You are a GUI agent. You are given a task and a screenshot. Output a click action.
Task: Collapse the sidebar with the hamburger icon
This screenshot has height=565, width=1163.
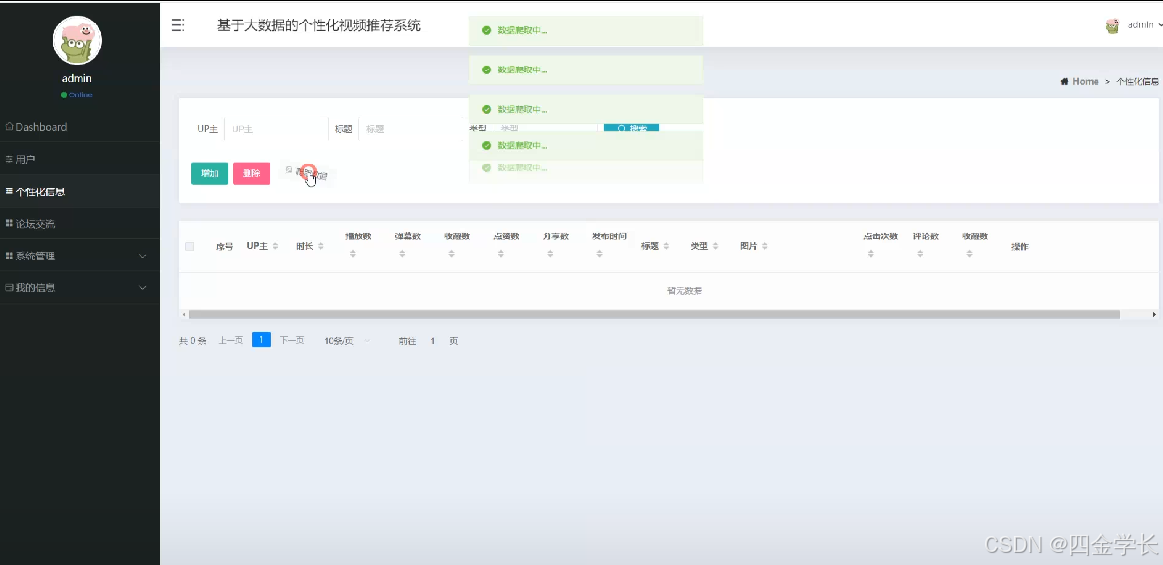177,25
